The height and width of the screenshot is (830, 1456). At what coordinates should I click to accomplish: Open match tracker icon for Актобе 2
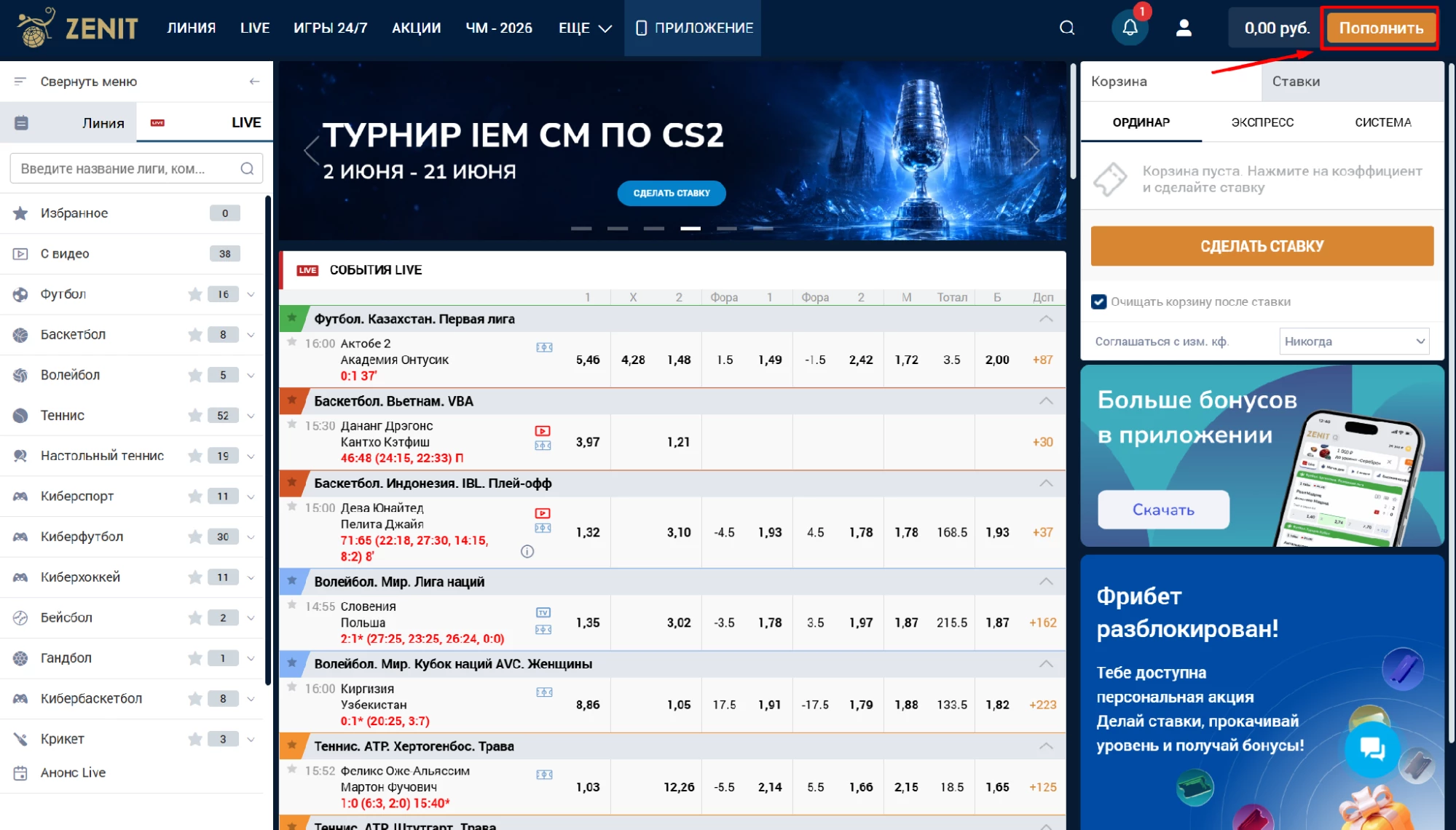click(x=544, y=347)
